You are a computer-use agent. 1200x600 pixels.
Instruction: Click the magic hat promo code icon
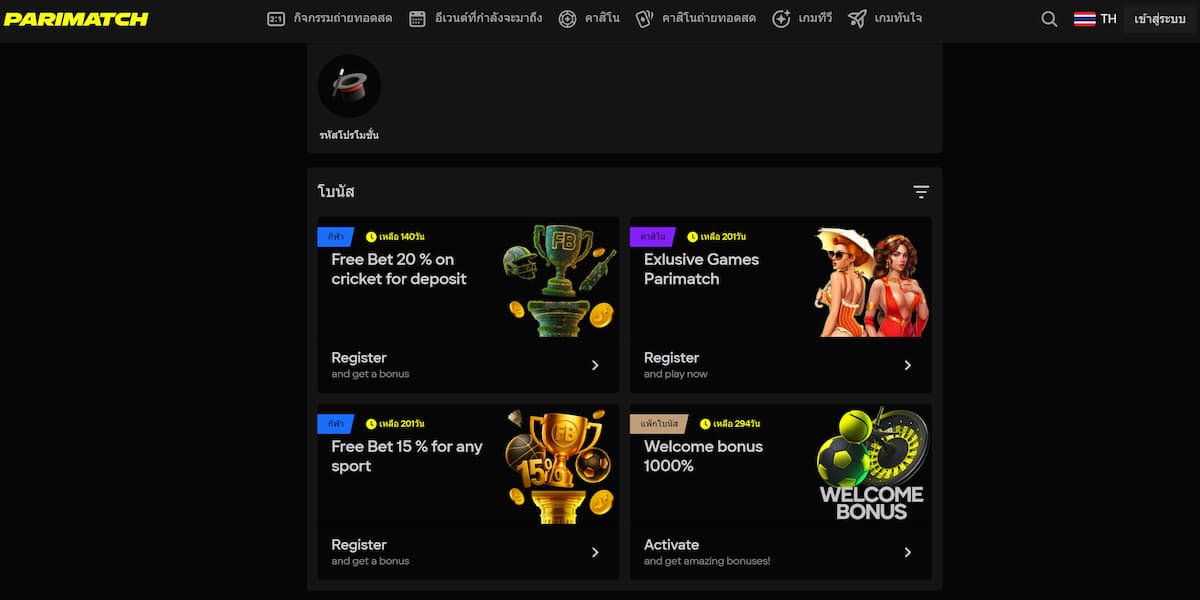point(349,86)
